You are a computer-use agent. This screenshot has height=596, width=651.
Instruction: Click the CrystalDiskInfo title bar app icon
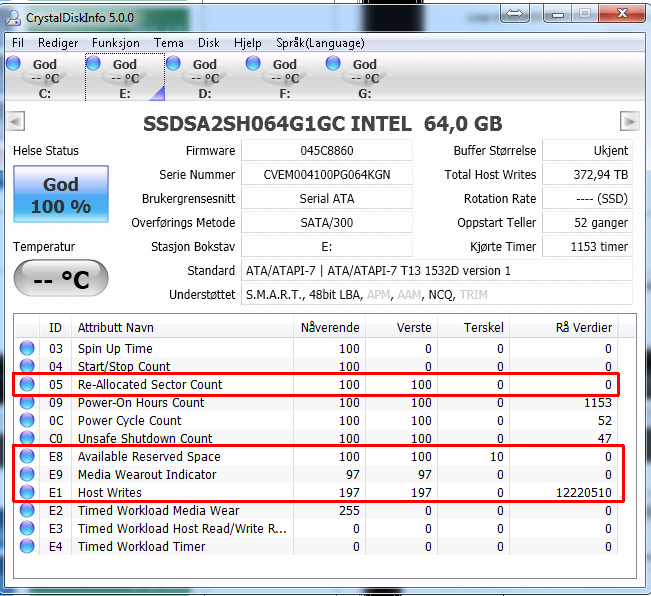[x=14, y=18]
